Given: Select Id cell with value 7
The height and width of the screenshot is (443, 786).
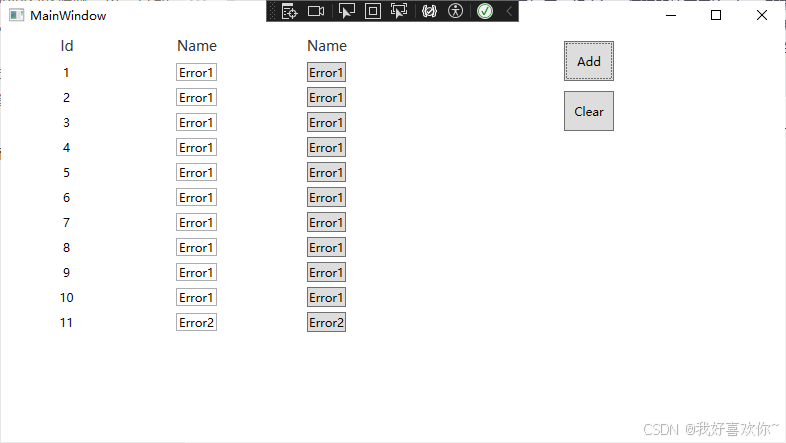Looking at the screenshot, I should point(66,223).
